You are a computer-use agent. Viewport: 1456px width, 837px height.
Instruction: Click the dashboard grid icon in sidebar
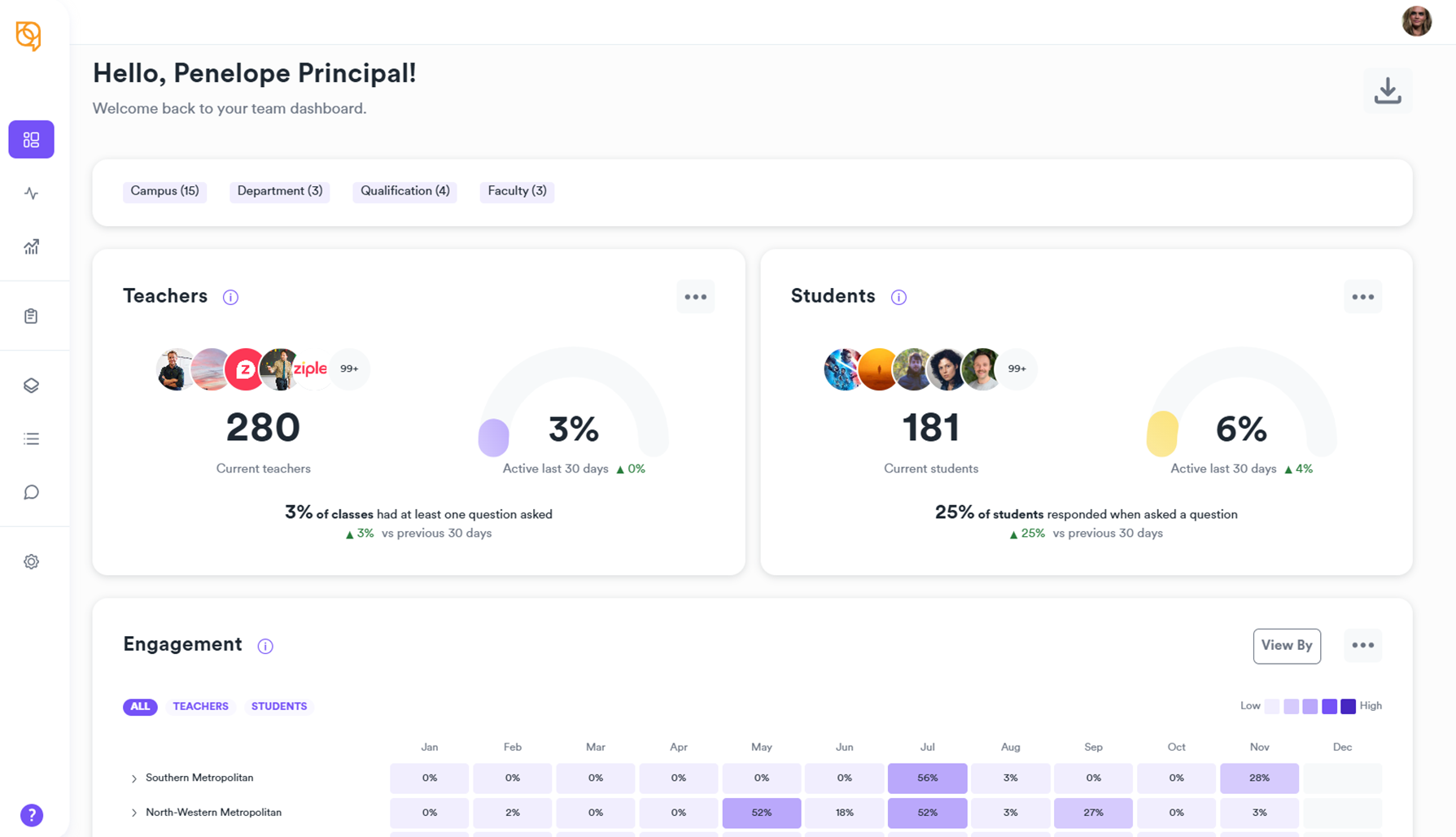pos(31,140)
